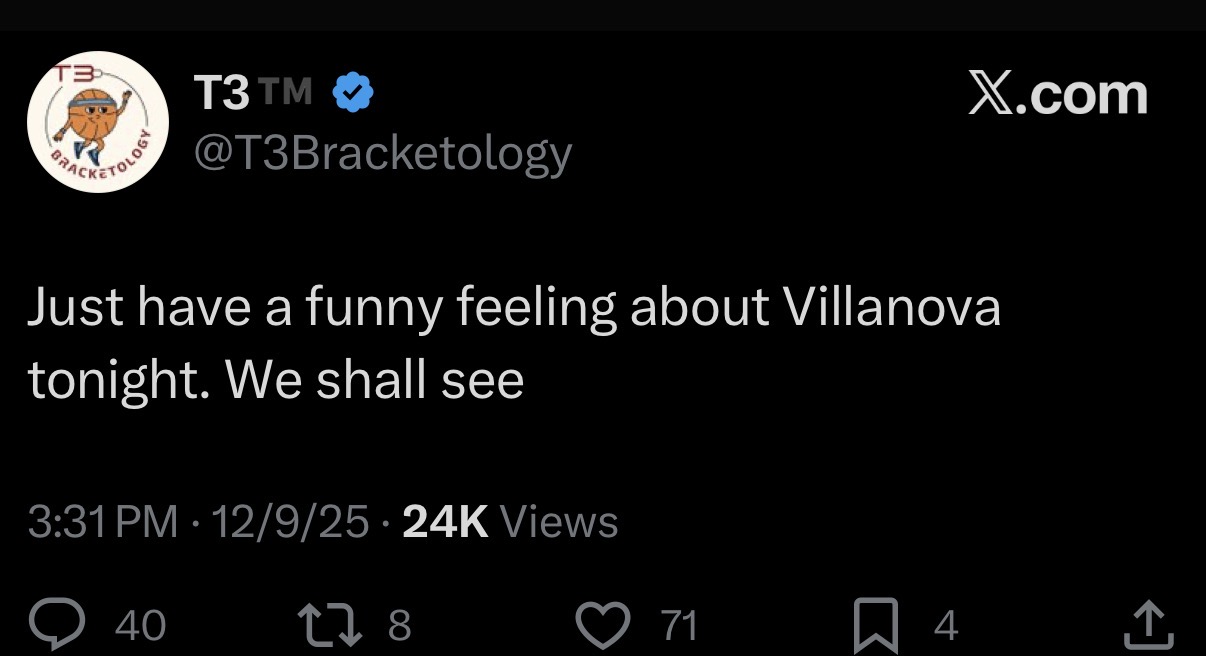Click the bookmark count of 4
The image size is (1206, 656).
945,626
